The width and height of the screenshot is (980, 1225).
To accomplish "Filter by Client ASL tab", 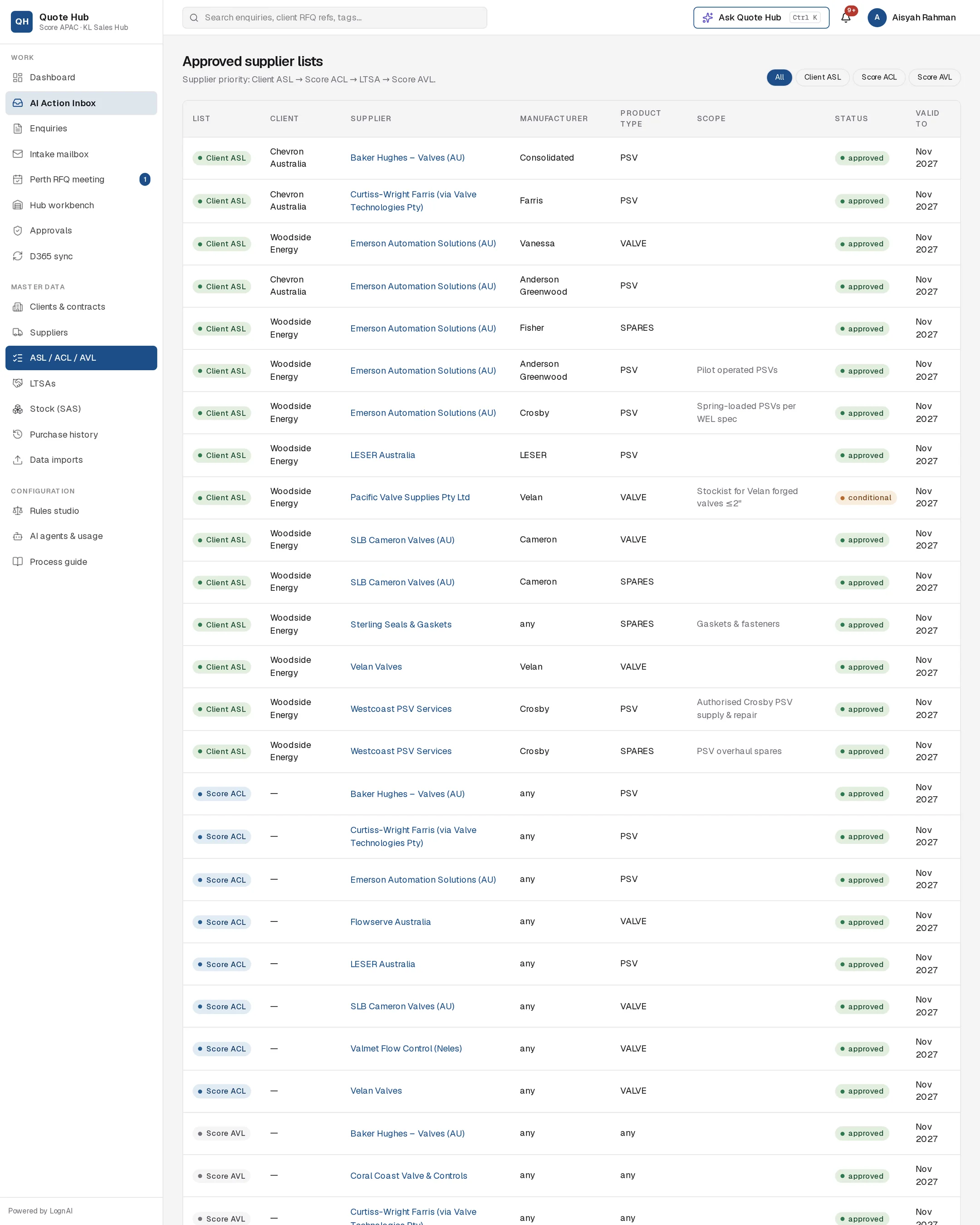I will pos(822,77).
